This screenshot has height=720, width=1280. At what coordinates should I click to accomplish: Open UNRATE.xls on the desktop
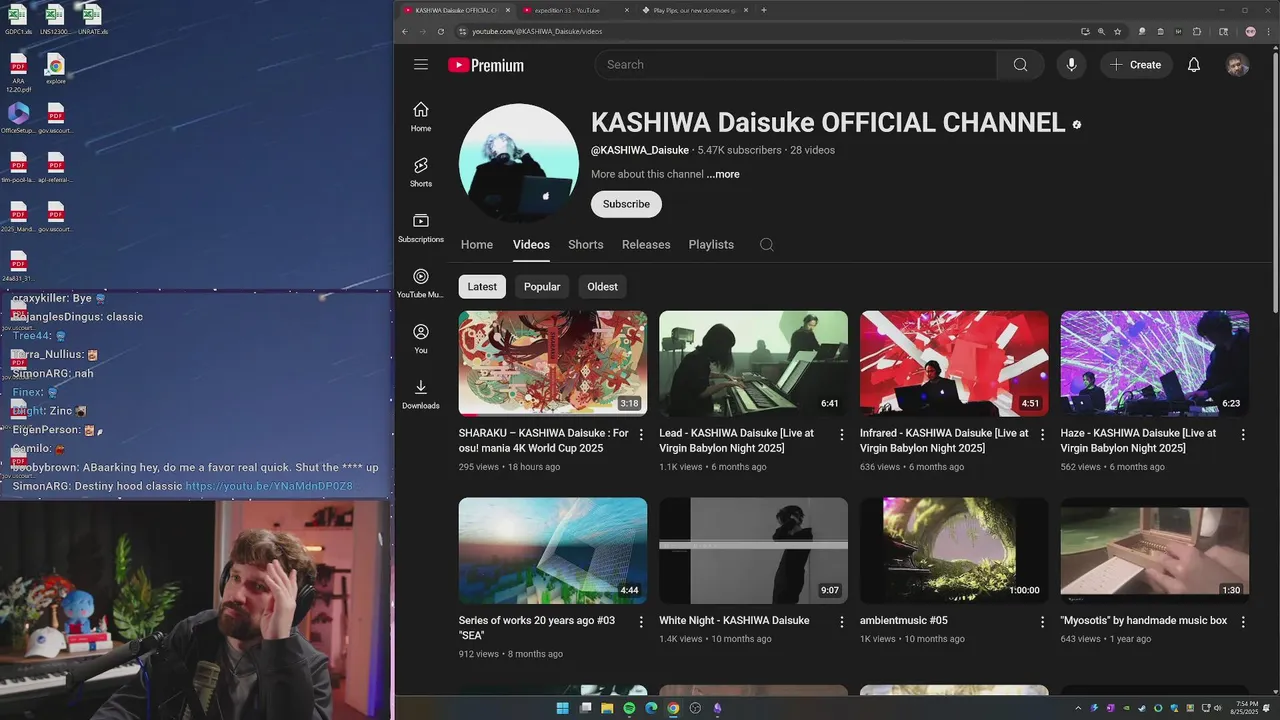pyautogui.click(x=92, y=20)
